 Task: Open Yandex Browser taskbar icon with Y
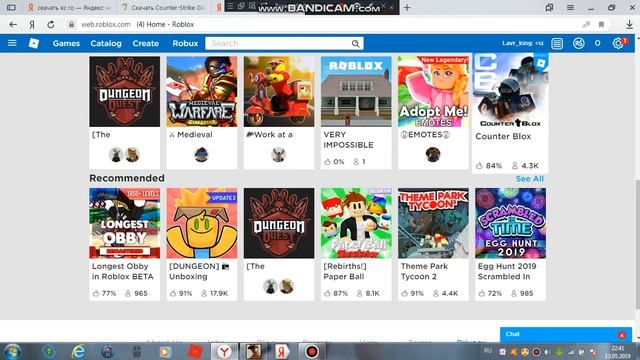(x=224, y=351)
